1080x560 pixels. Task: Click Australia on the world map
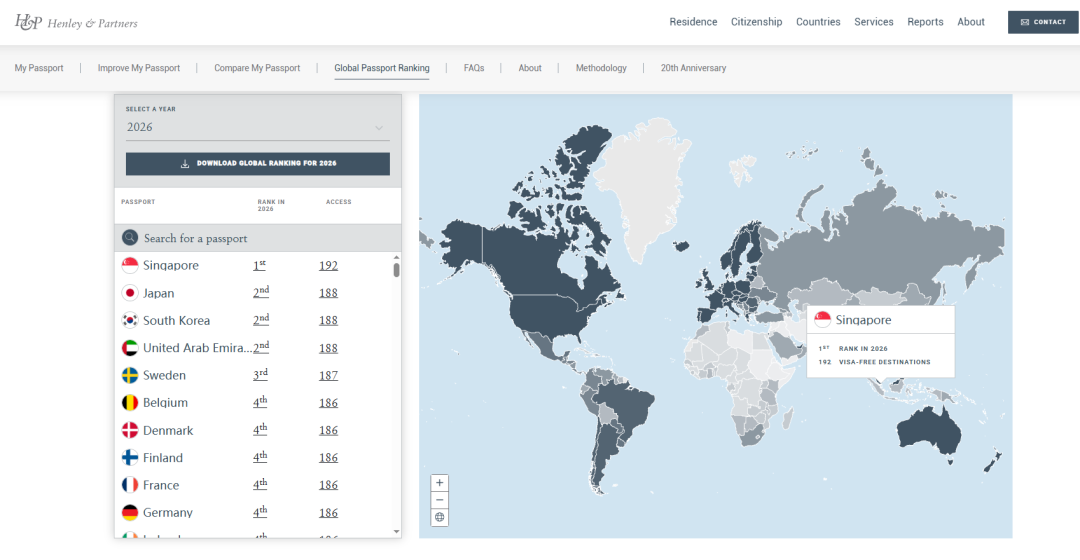(x=928, y=433)
